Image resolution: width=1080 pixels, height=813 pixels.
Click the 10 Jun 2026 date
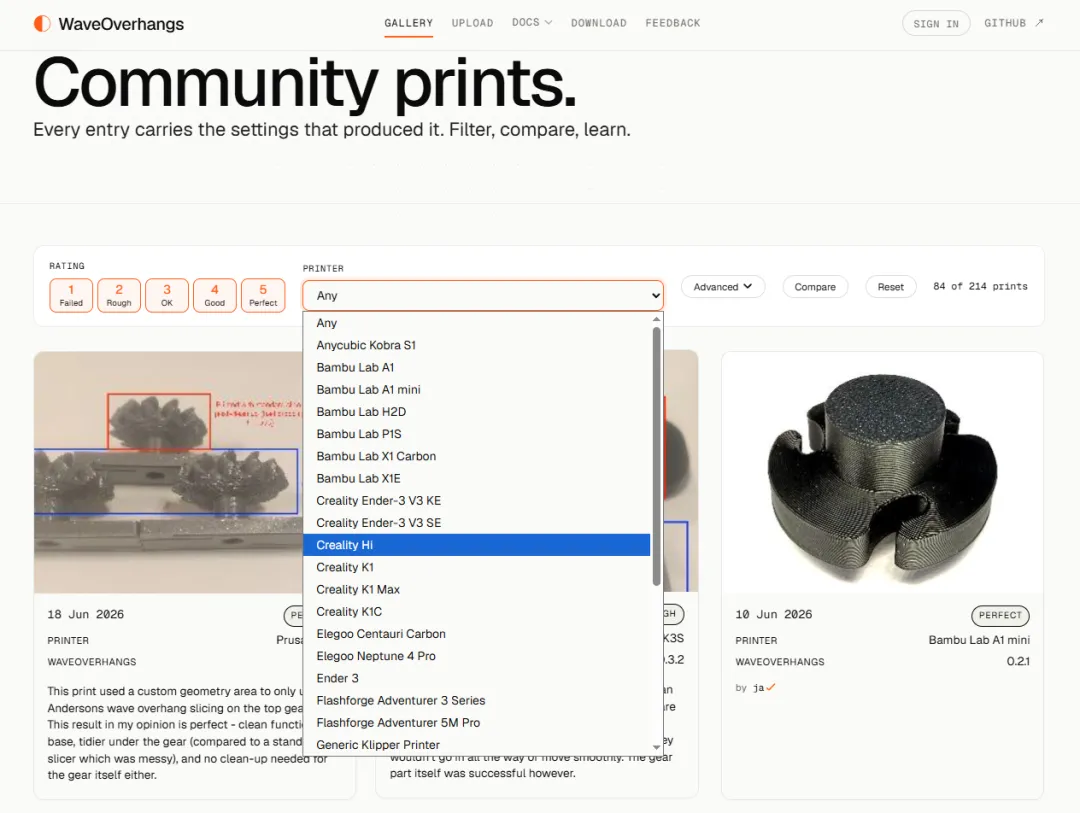click(x=773, y=614)
